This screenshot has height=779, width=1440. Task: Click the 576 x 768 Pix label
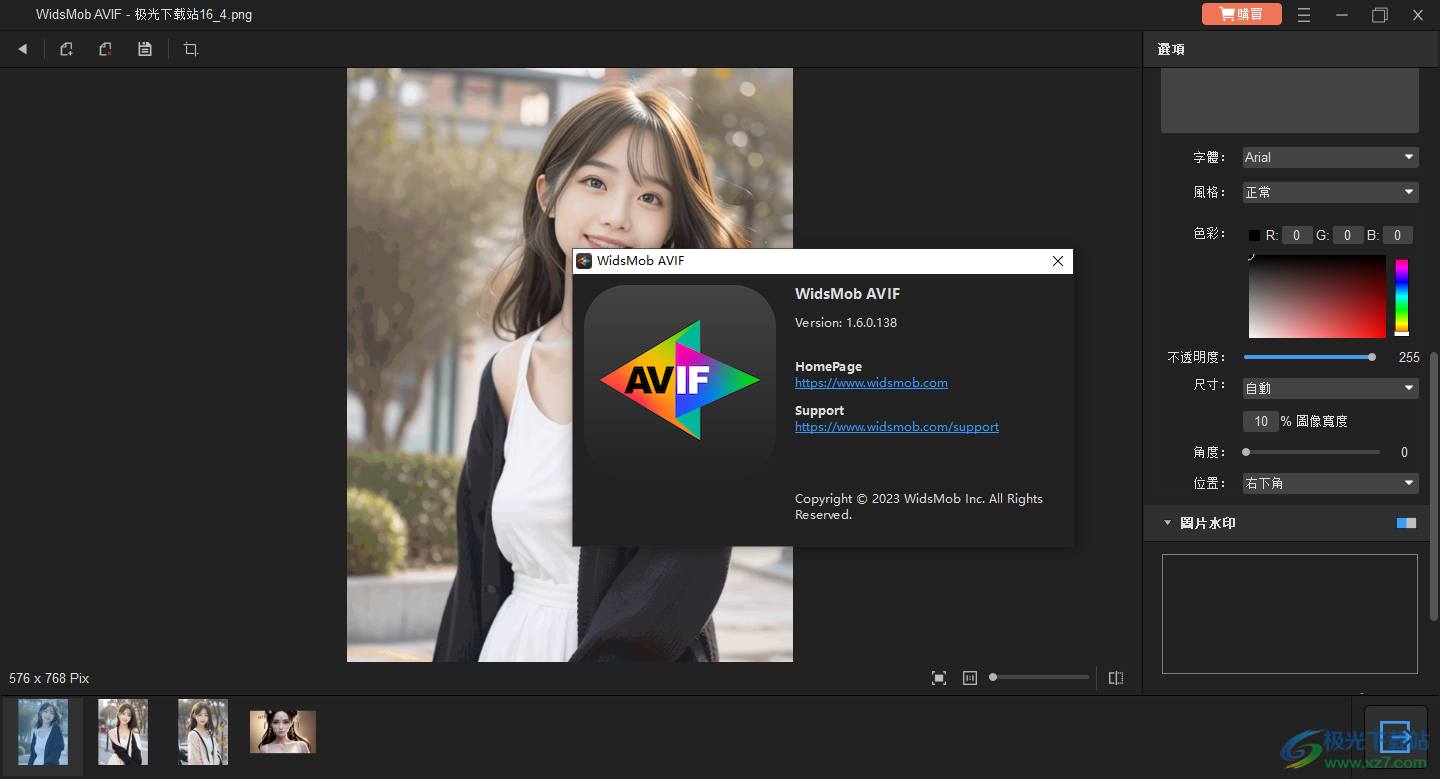click(x=49, y=678)
